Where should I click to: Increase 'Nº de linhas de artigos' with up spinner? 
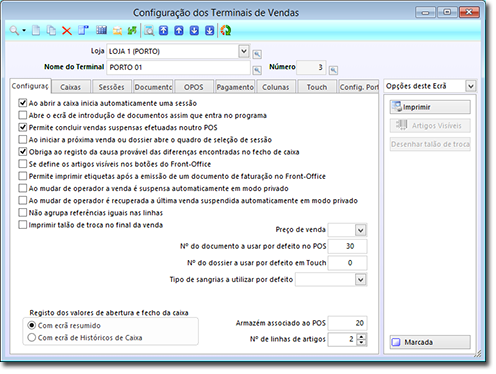click(361, 336)
